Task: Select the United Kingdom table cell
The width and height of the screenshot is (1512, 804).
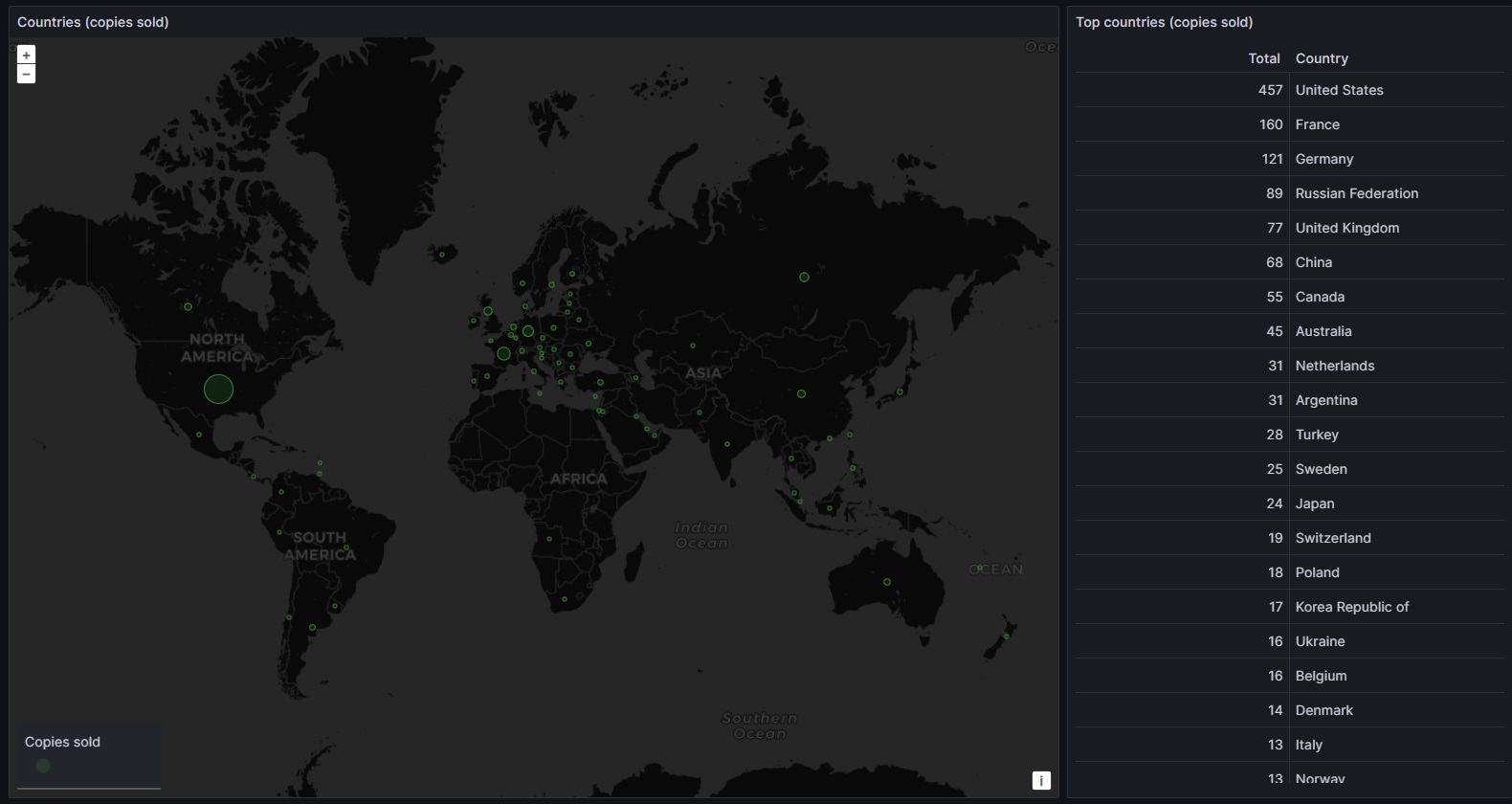Action: click(x=1396, y=228)
